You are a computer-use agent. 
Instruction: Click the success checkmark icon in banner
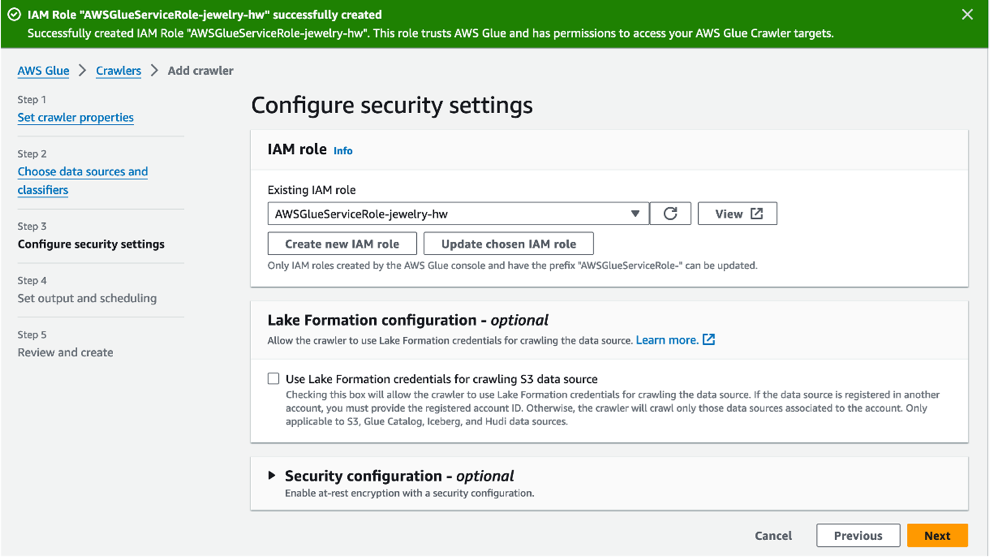[x=14, y=15]
